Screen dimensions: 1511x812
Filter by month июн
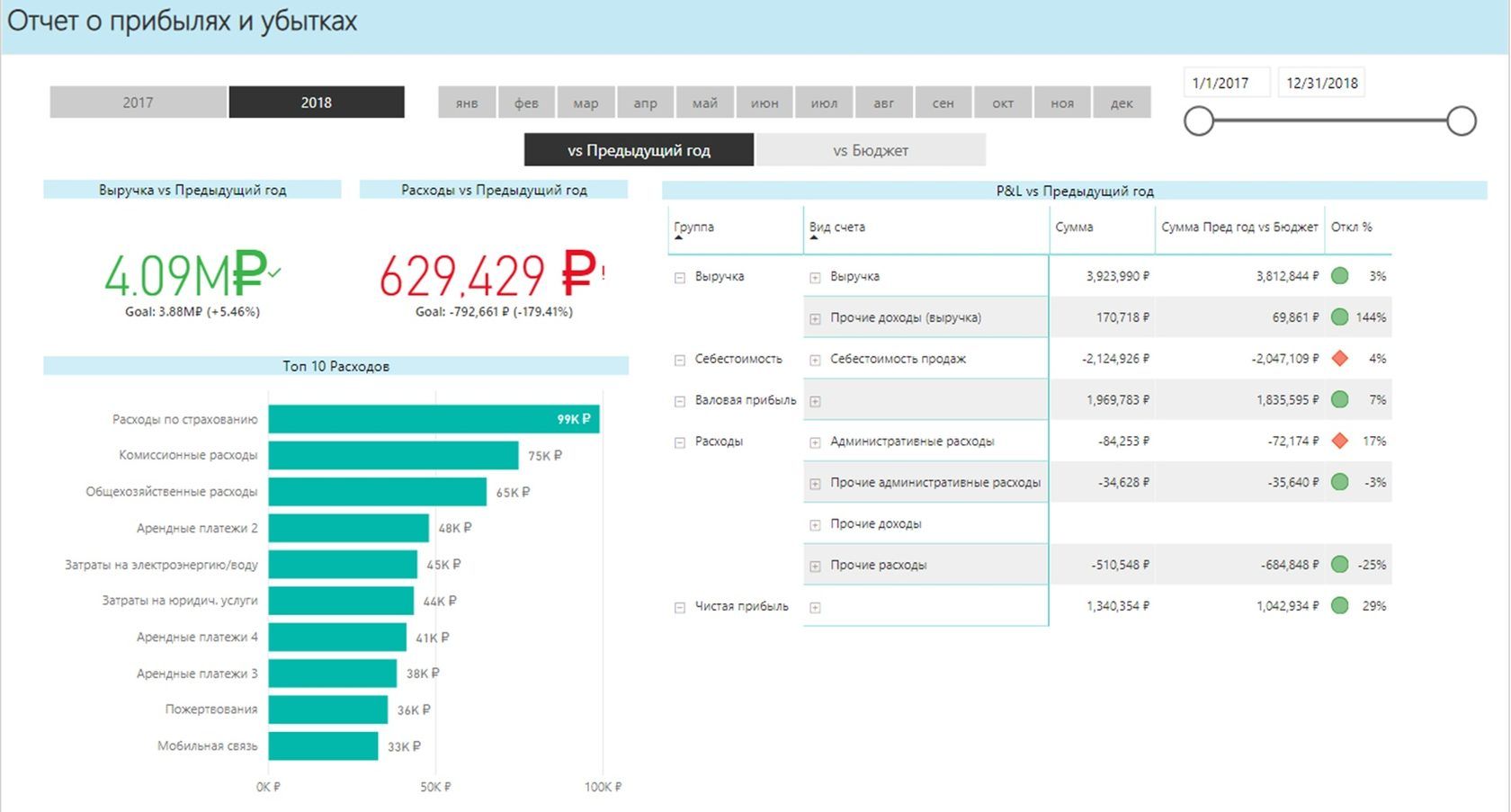(764, 103)
